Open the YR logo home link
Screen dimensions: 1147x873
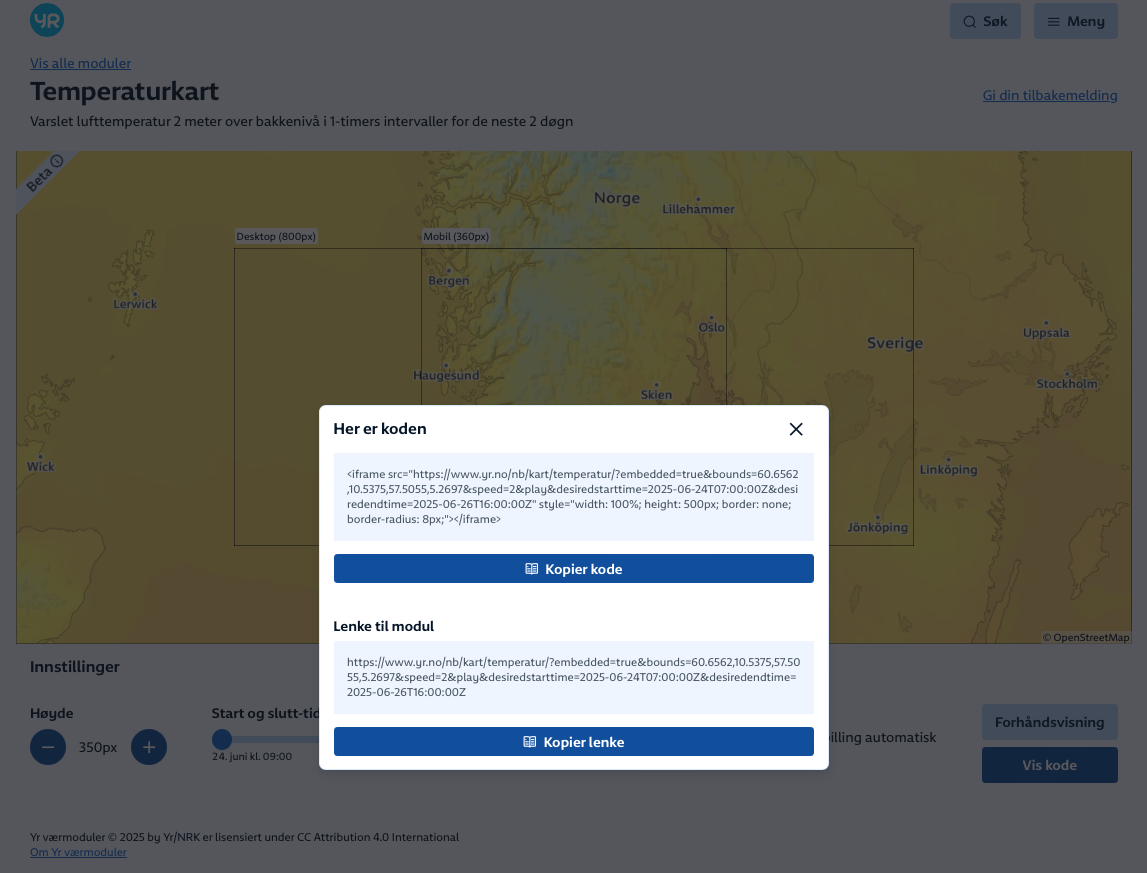point(47,20)
